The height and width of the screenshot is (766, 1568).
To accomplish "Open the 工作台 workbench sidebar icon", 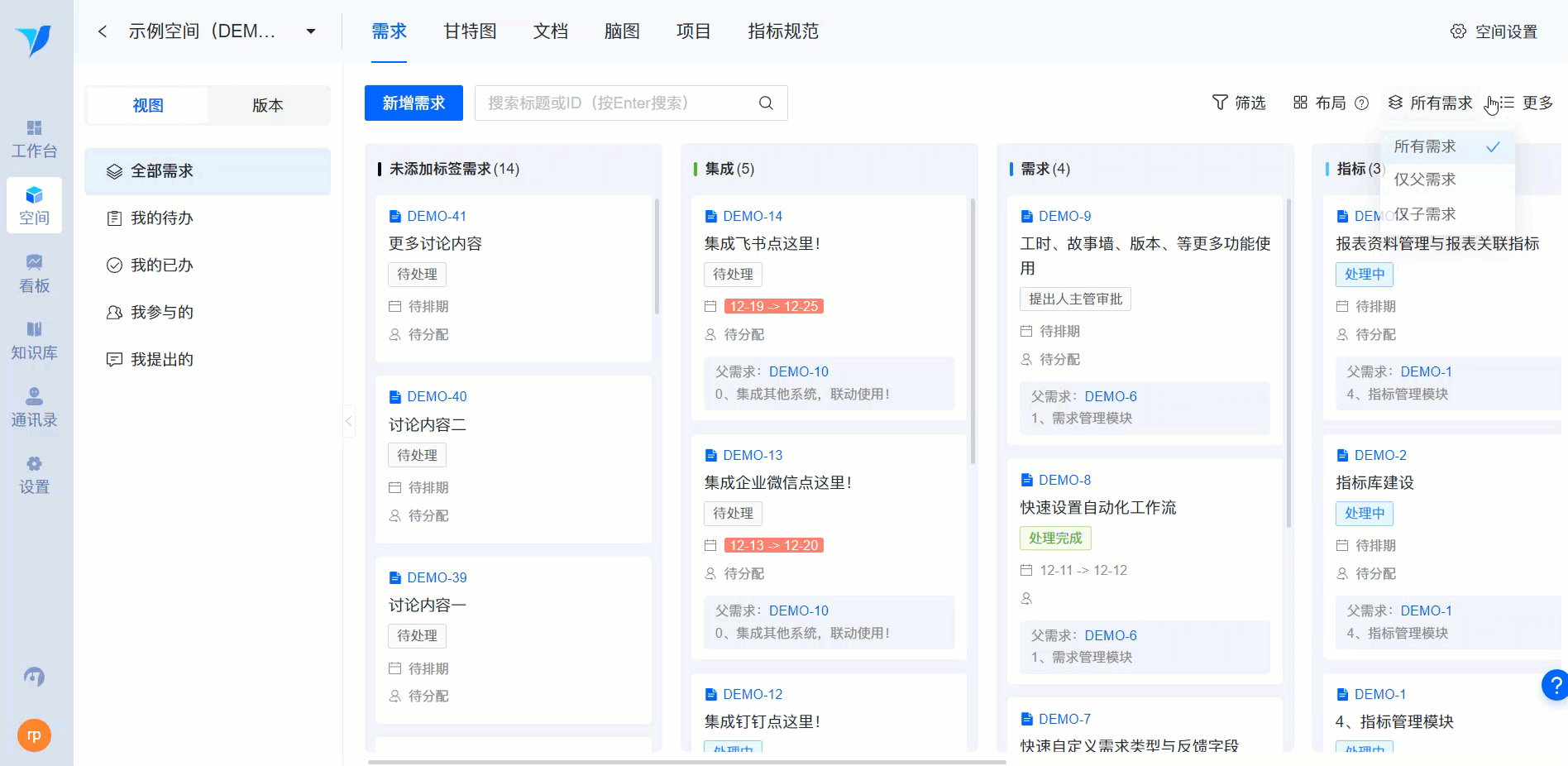I will click(34, 139).
